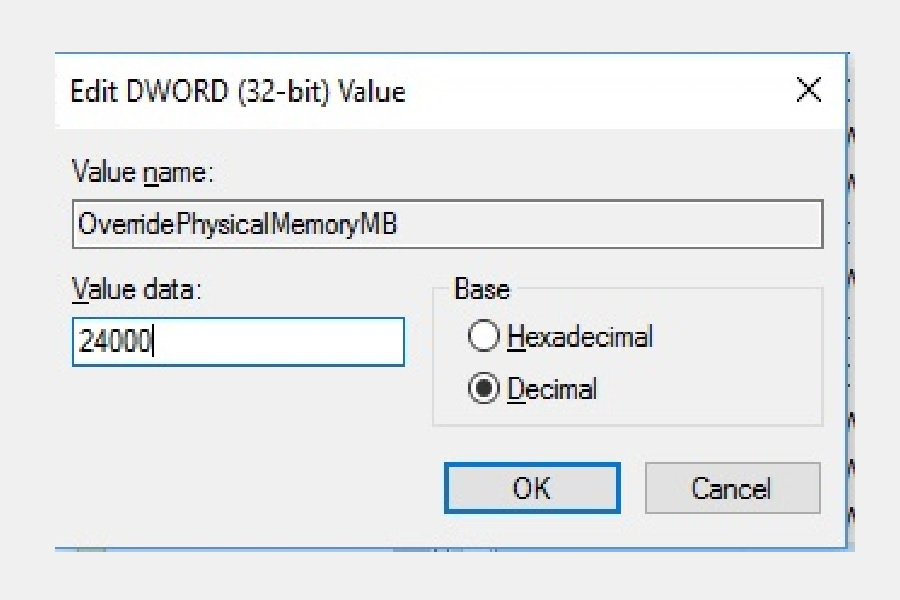Click the 'Decimal' label text
The height and width of the screenshot is (600, 900).
point(551,389)
